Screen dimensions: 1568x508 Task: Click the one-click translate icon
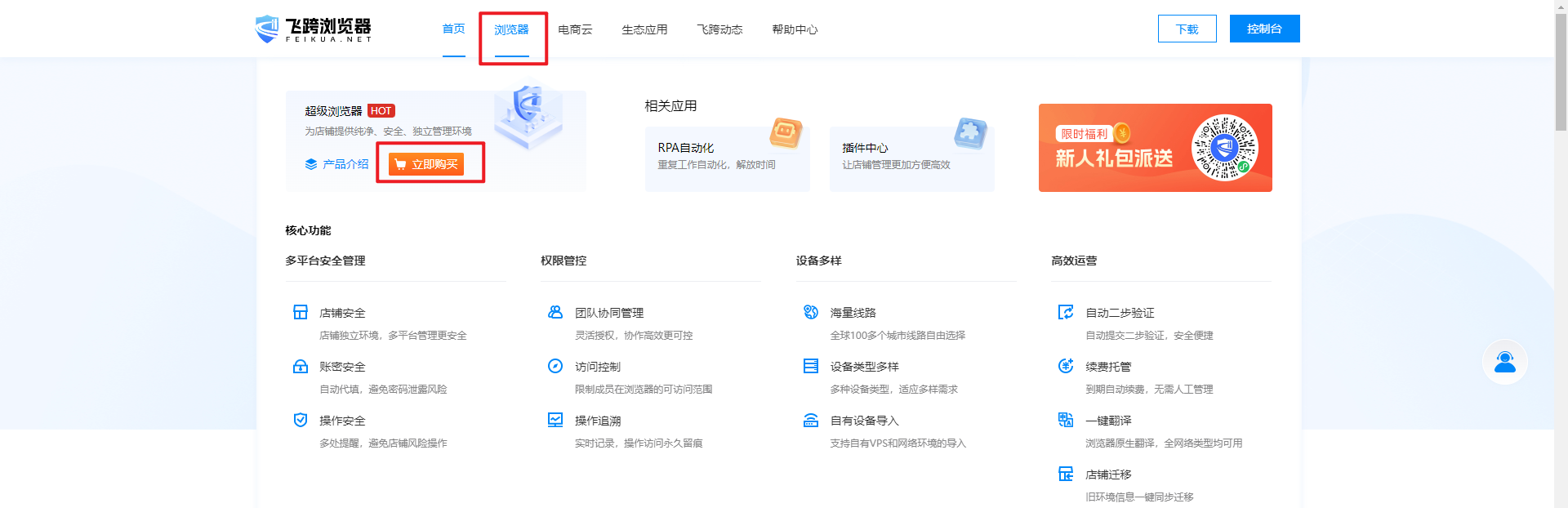[x=1066, y=420]
